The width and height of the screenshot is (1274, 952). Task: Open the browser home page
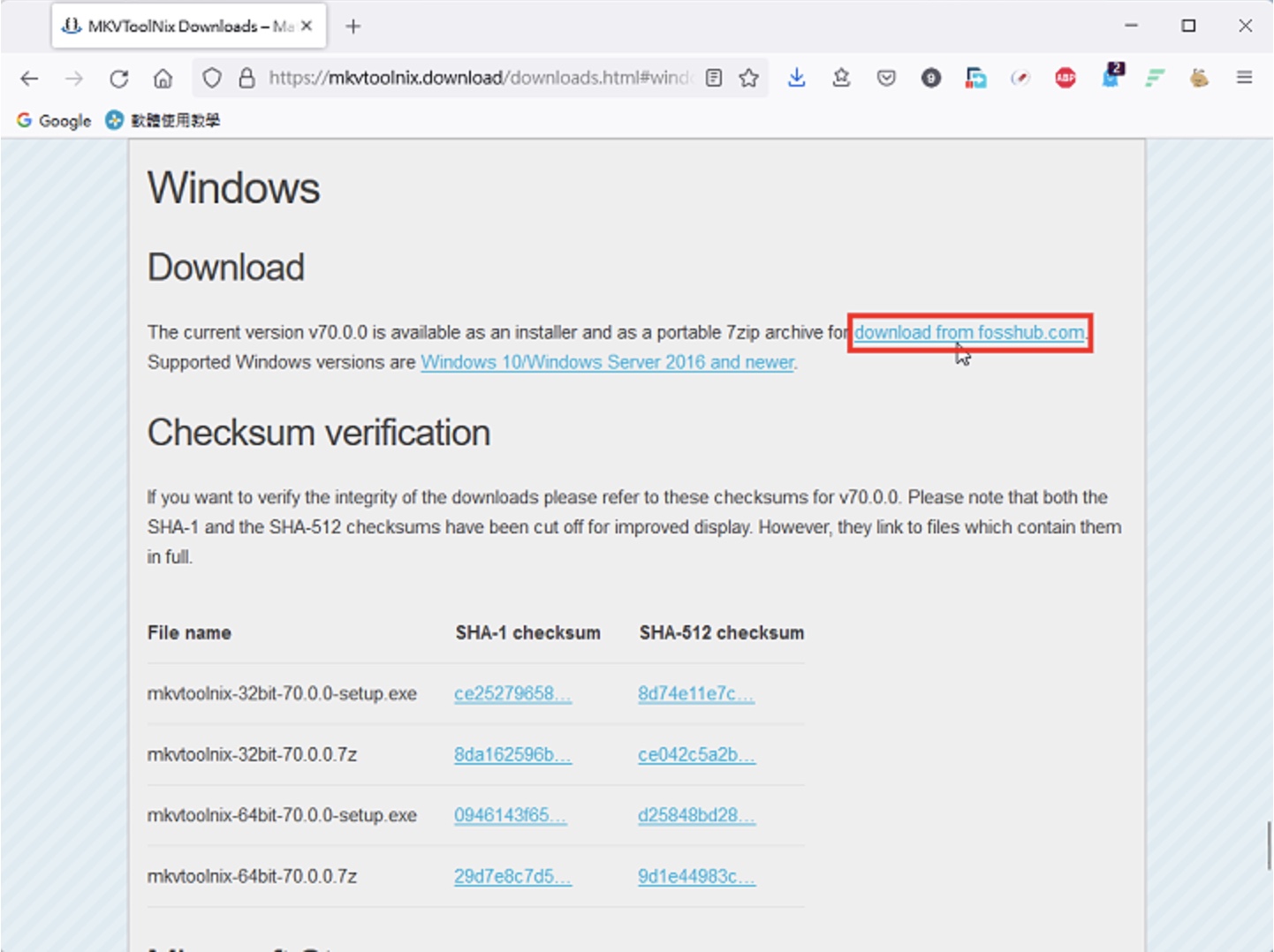[x=163, y=79]
